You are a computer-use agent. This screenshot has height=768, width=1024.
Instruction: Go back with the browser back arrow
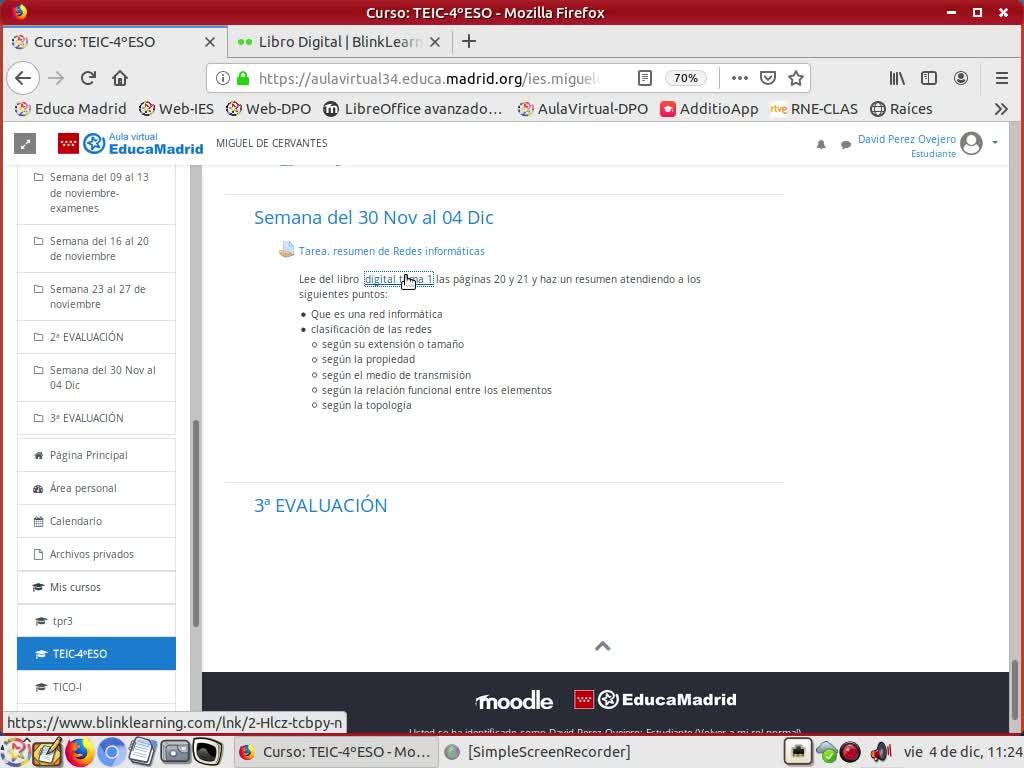pos(24,78)
